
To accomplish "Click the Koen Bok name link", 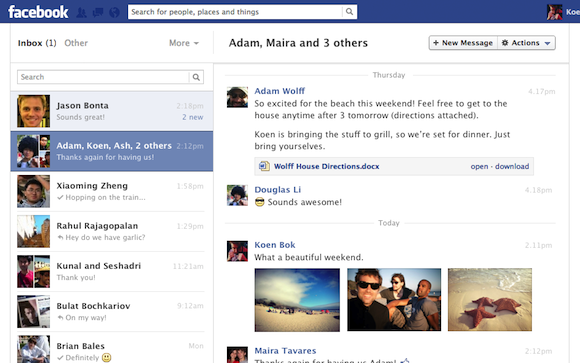I will point(274,245).
